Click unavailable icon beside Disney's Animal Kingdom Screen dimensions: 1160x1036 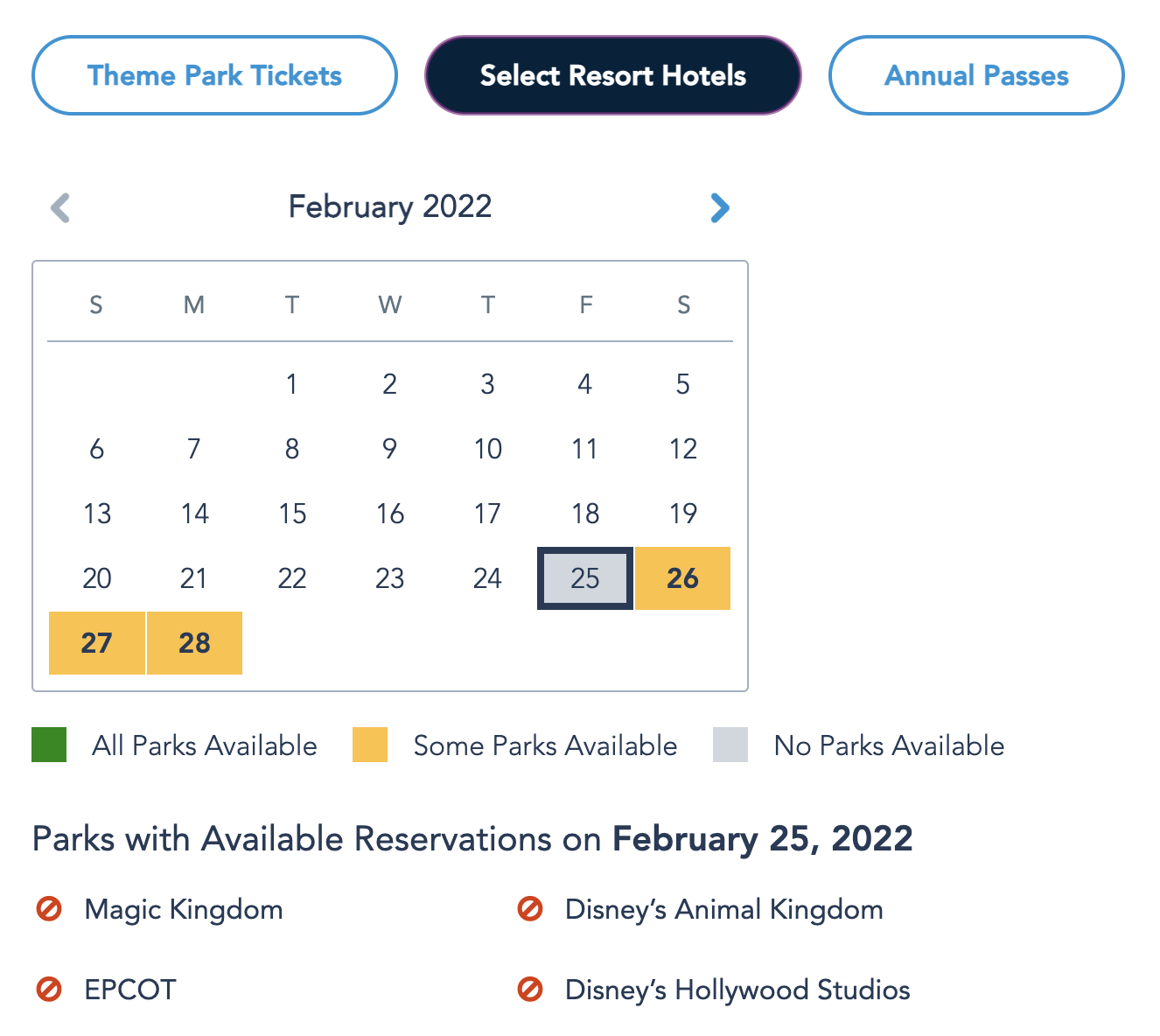pos(530,909)
